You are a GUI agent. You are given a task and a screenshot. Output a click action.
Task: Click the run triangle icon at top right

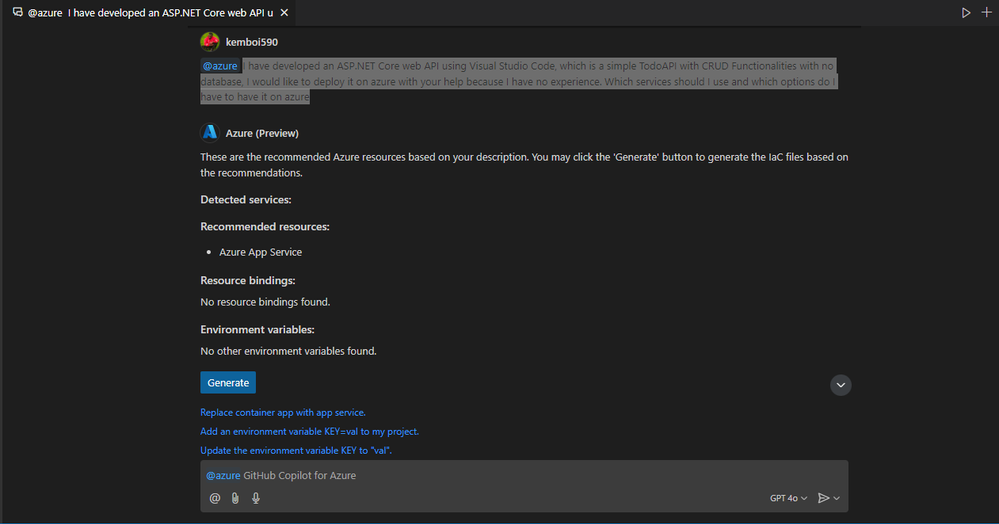point(966,13)
